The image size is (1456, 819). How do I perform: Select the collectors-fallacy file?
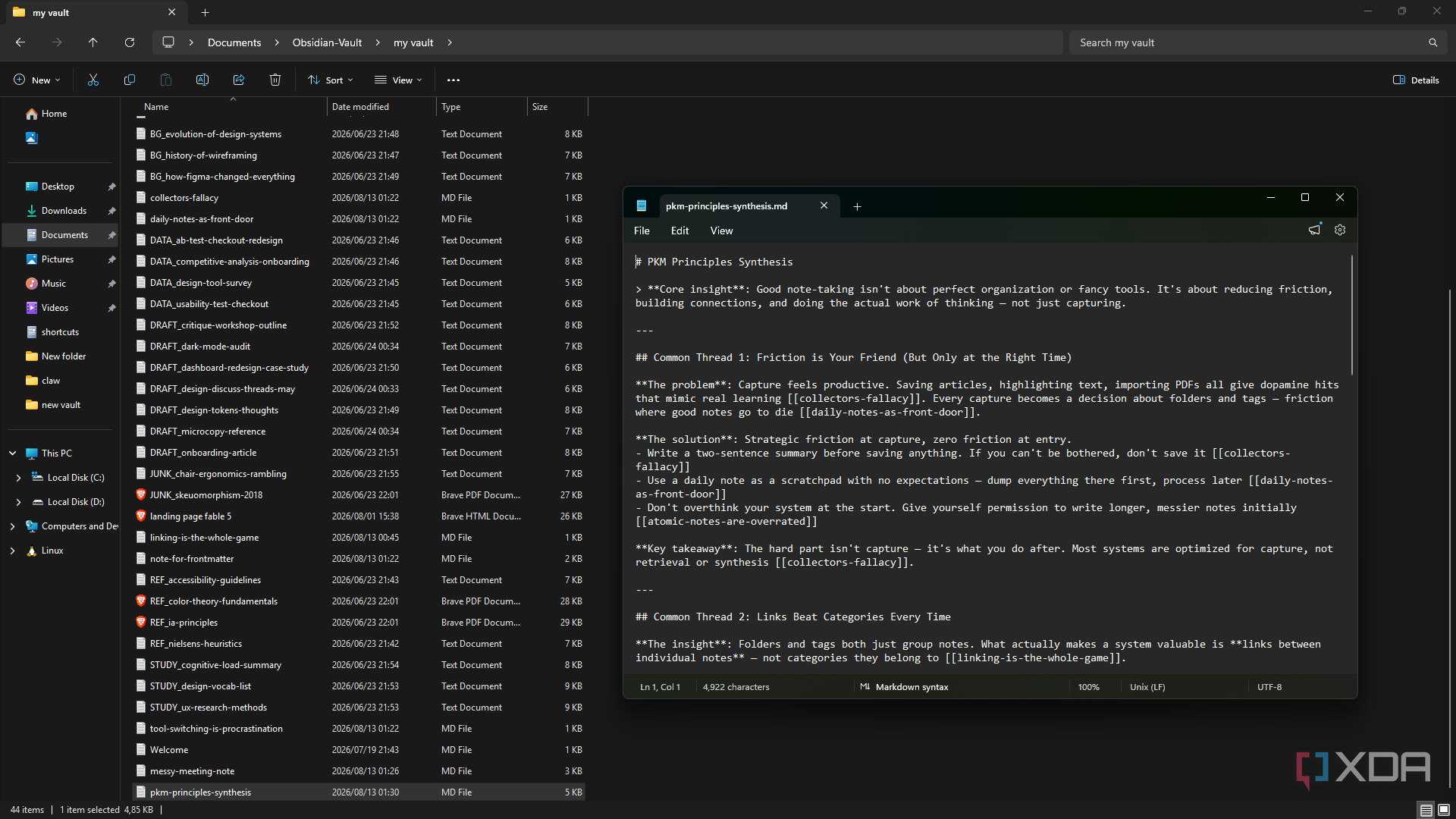tap(184, 198)
